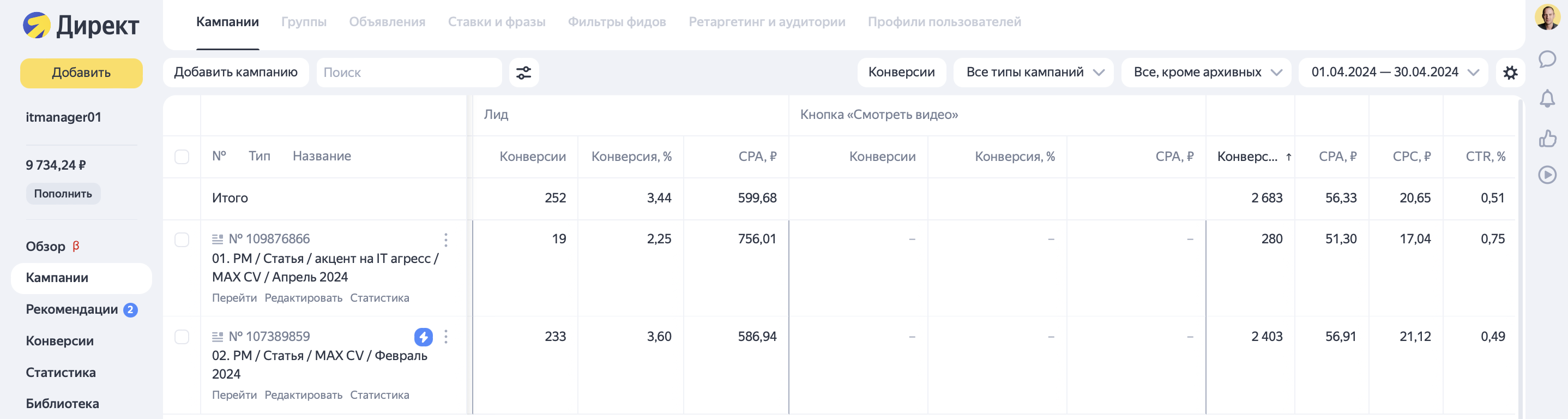The width and height of the screenshot is (1568, 419).
Task: Open date range 01.04.2024 — 30.04.2024 picker
Action: click(x=1394, y=73)
